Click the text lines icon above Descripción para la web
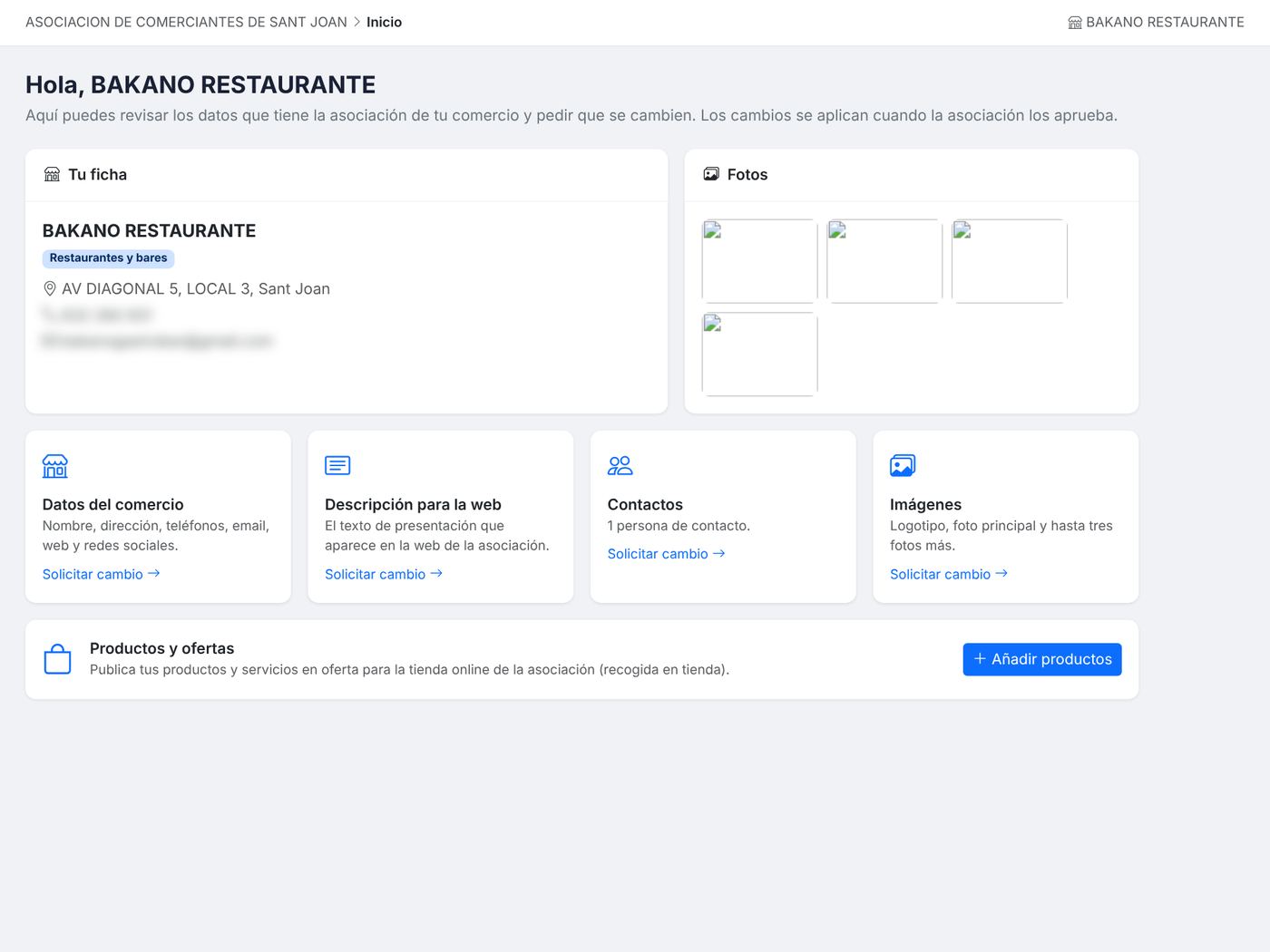 click(x=337, y=466)
